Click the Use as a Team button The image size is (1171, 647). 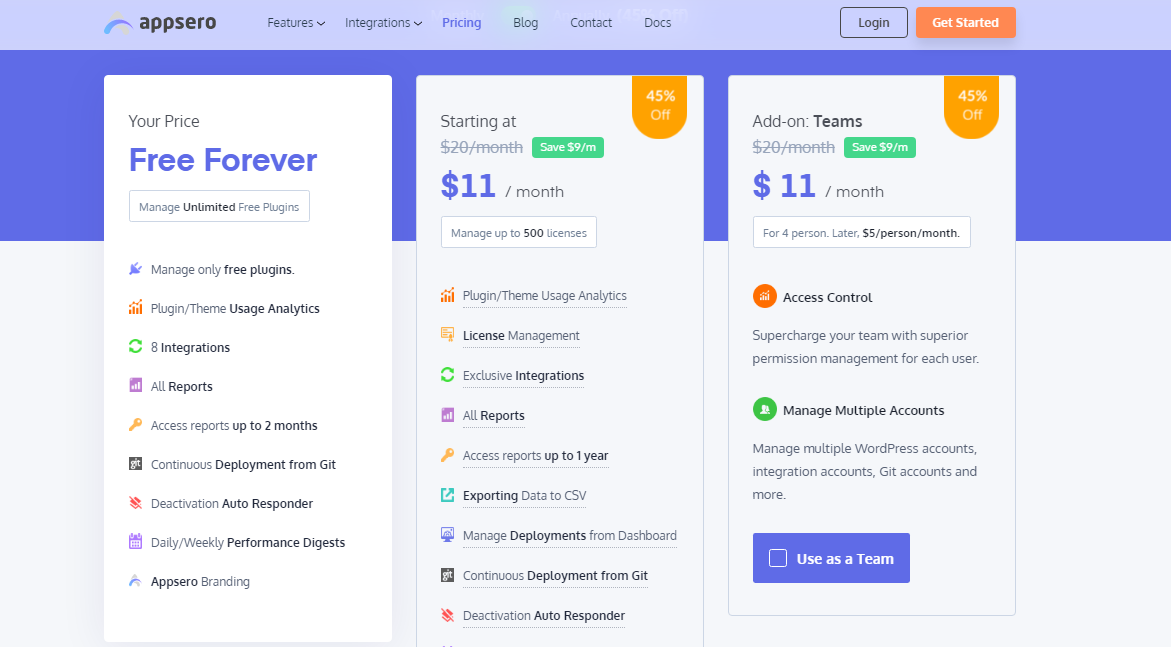point(831,558)
